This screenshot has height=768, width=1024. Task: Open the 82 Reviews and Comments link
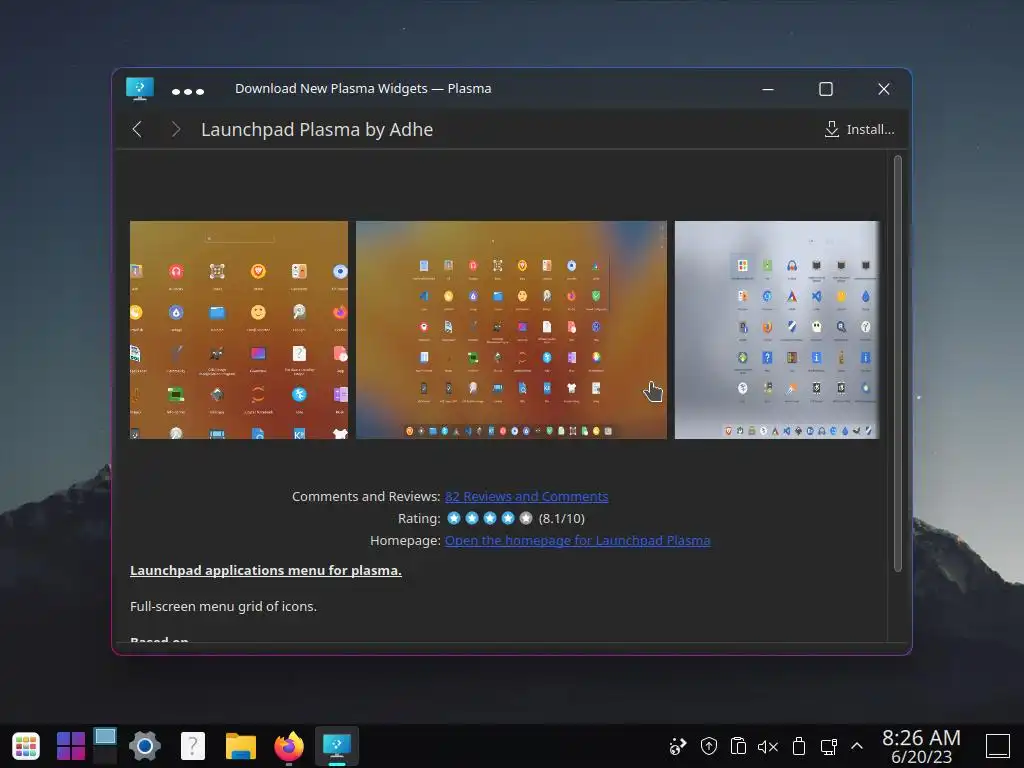526,496
